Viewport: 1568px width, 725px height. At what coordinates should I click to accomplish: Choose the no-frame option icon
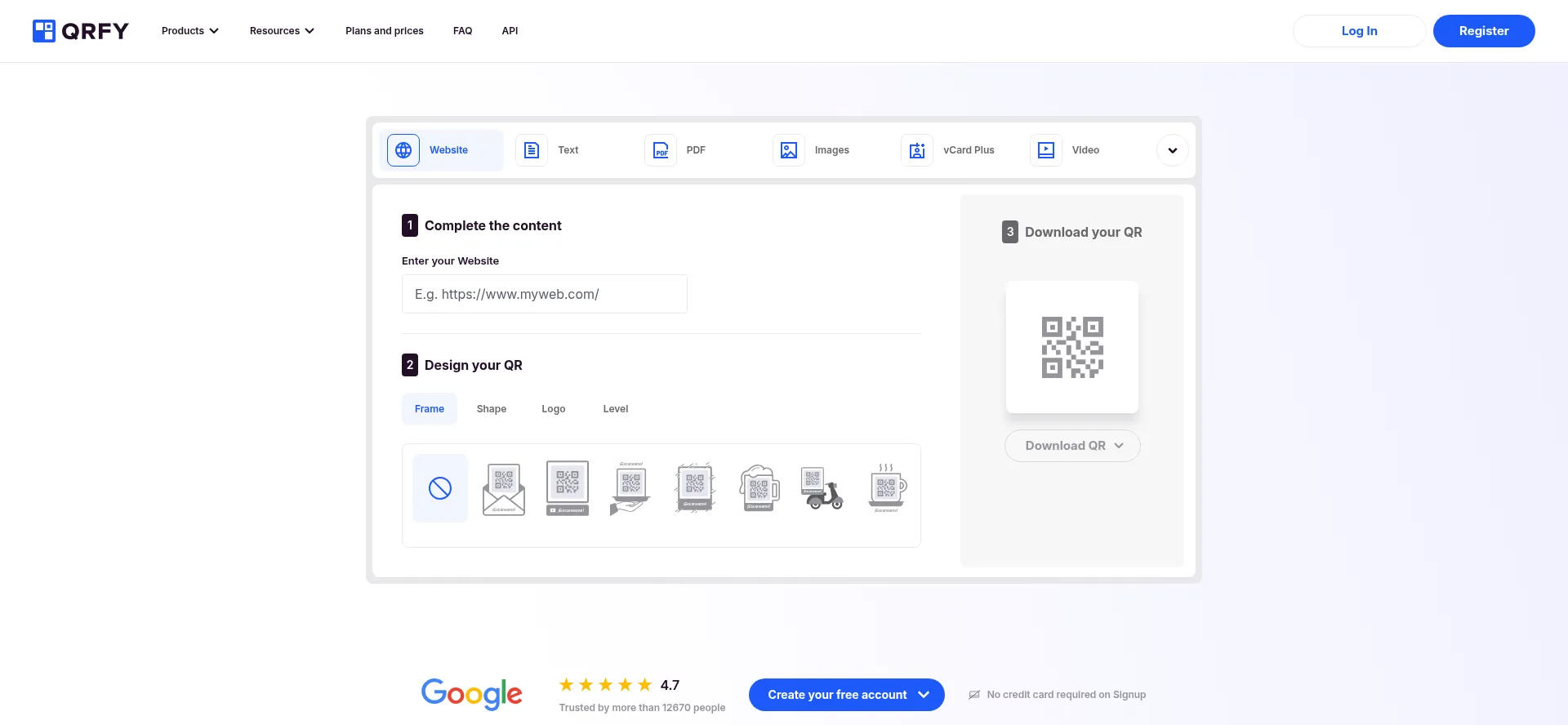point(440,488)
